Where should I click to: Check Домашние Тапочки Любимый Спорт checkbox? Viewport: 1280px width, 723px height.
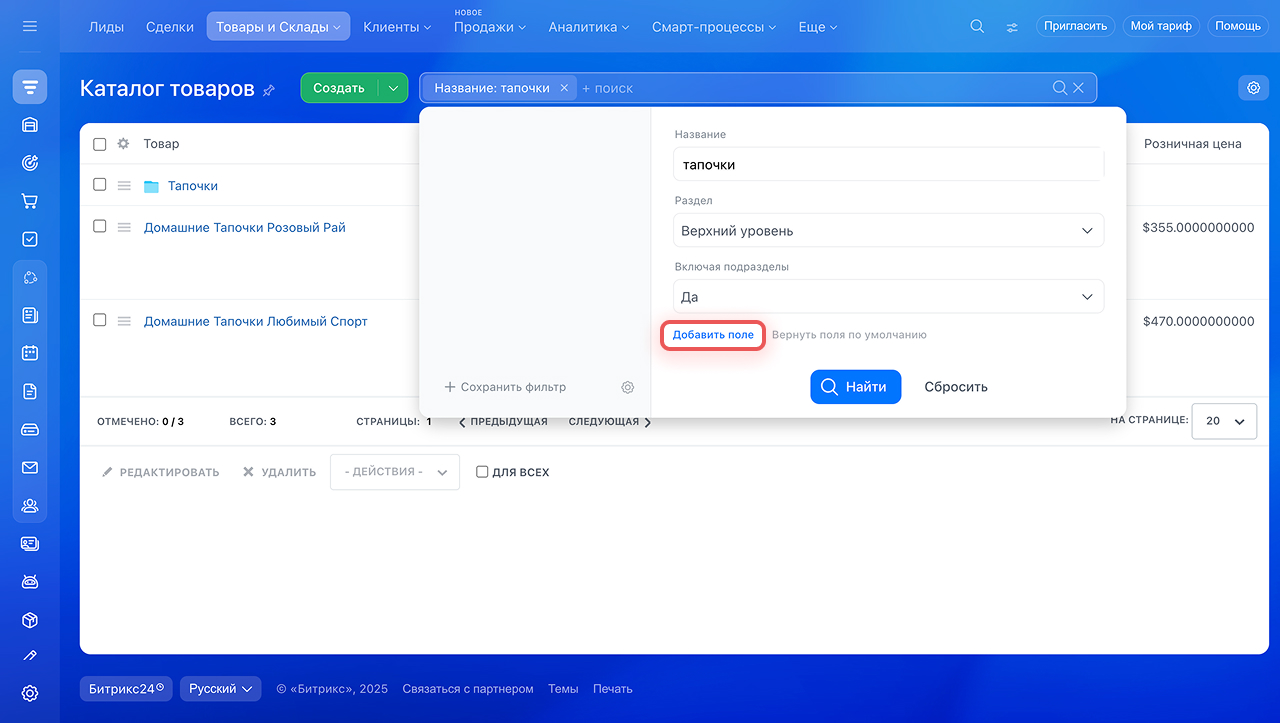99,320
